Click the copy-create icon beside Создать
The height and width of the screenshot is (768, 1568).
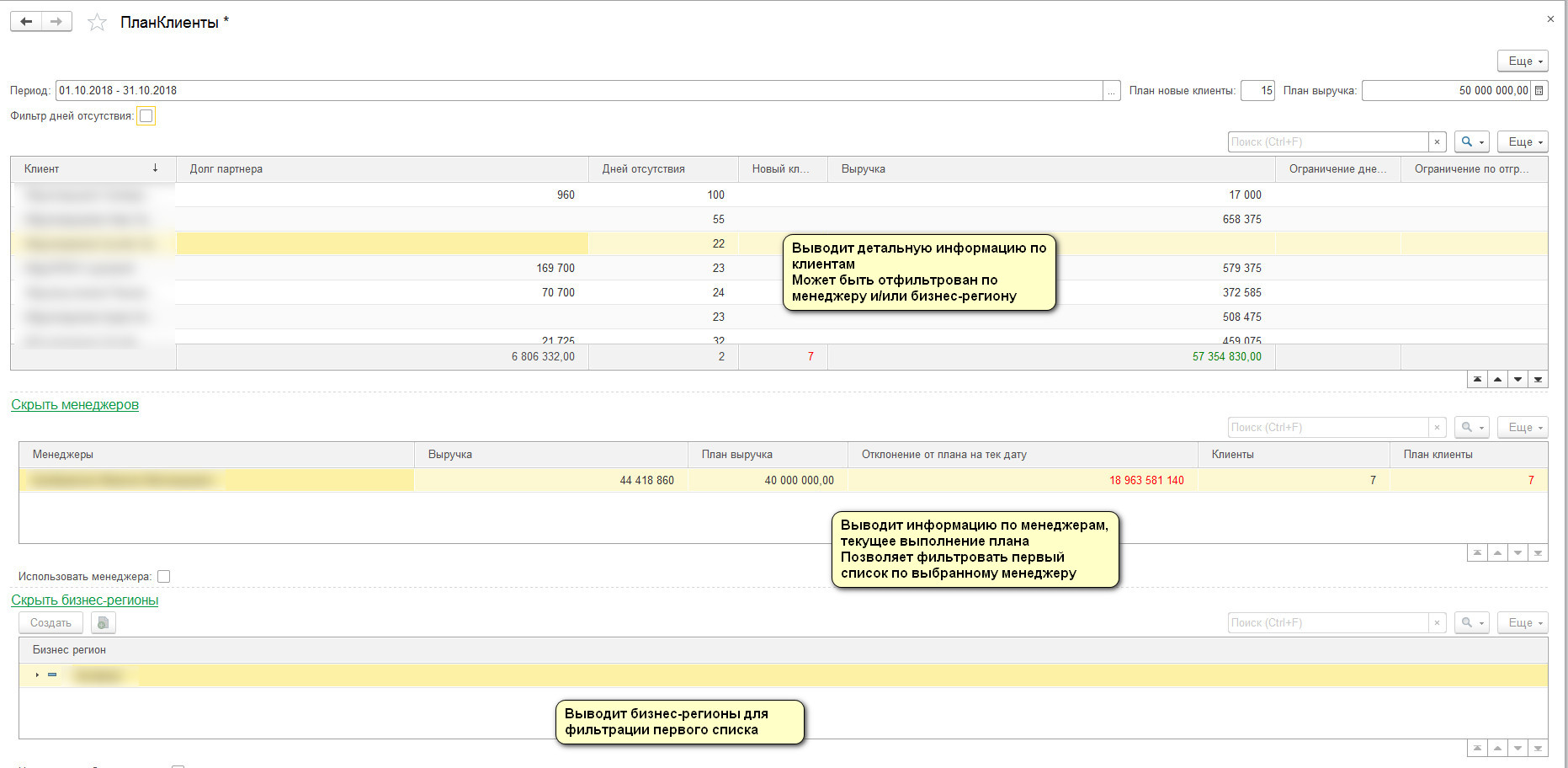103,623
